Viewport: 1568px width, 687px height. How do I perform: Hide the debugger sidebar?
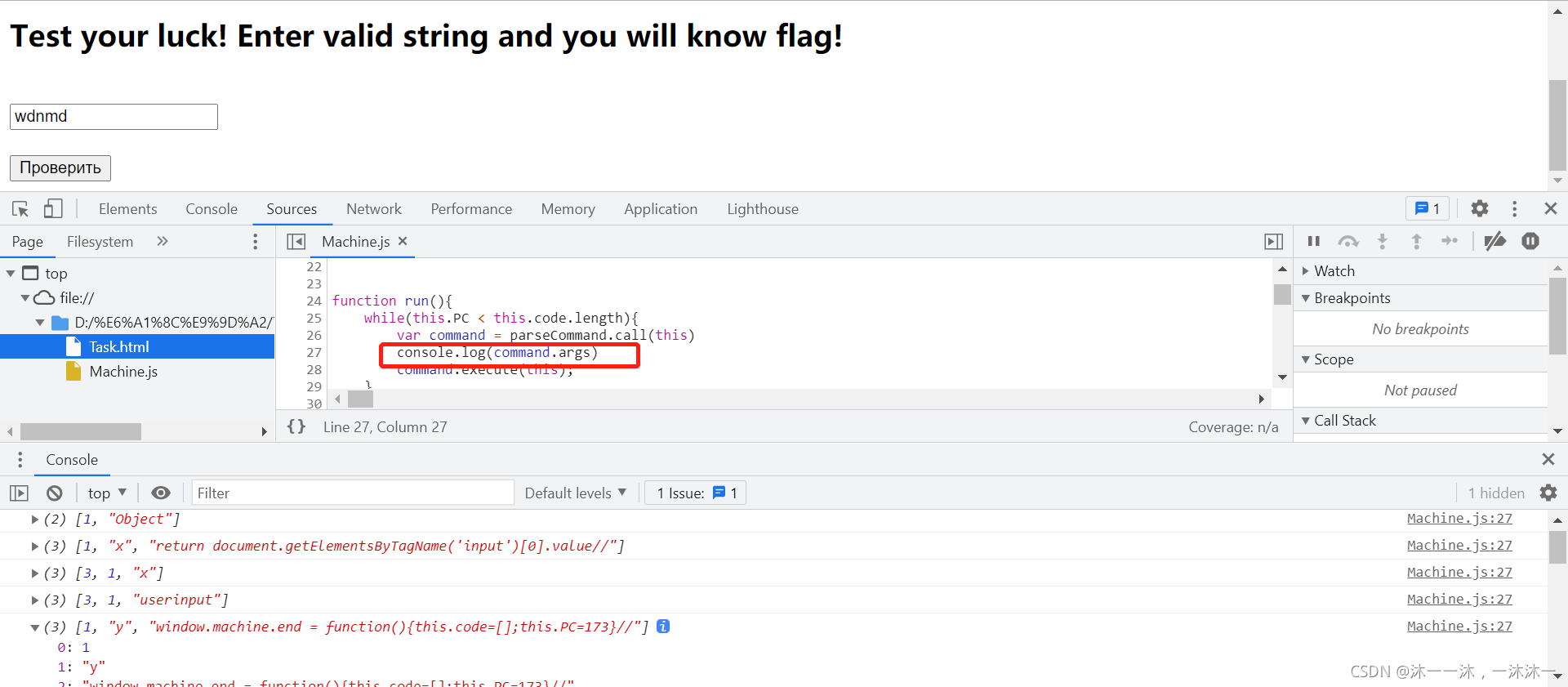[x=1273, y=242]
